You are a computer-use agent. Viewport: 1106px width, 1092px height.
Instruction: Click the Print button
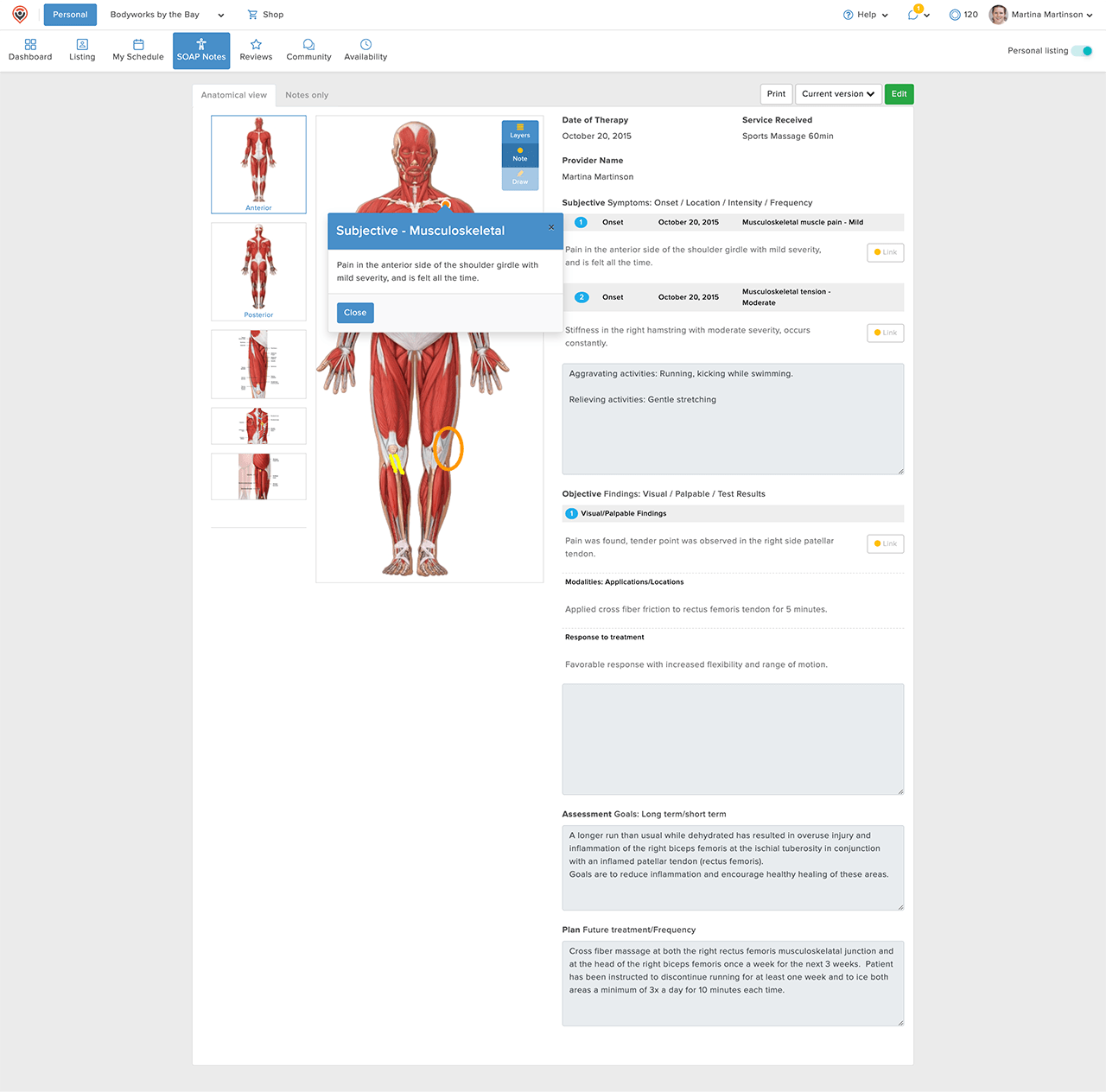776,94
